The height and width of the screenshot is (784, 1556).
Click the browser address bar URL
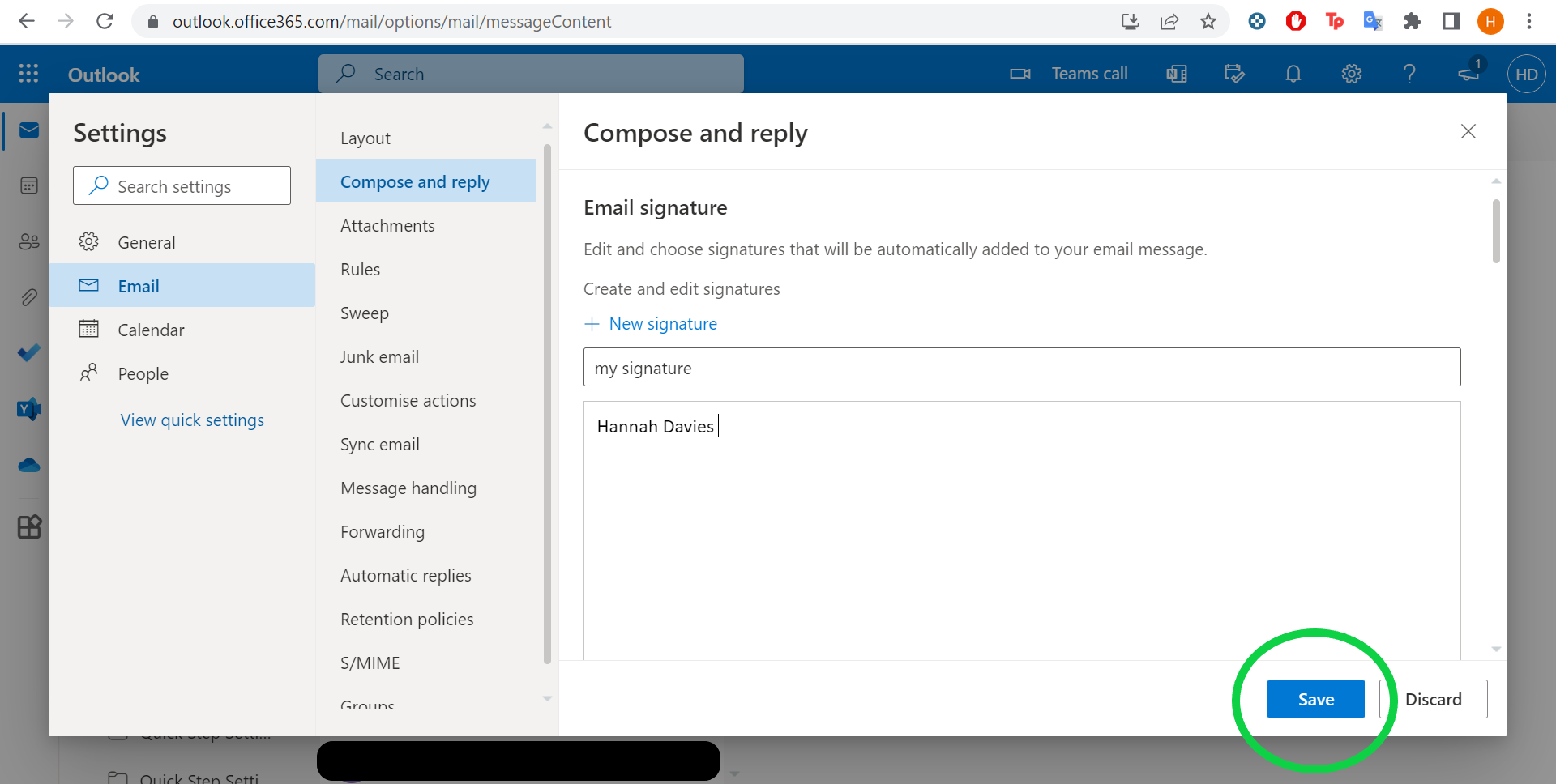(x=391, y=21)
